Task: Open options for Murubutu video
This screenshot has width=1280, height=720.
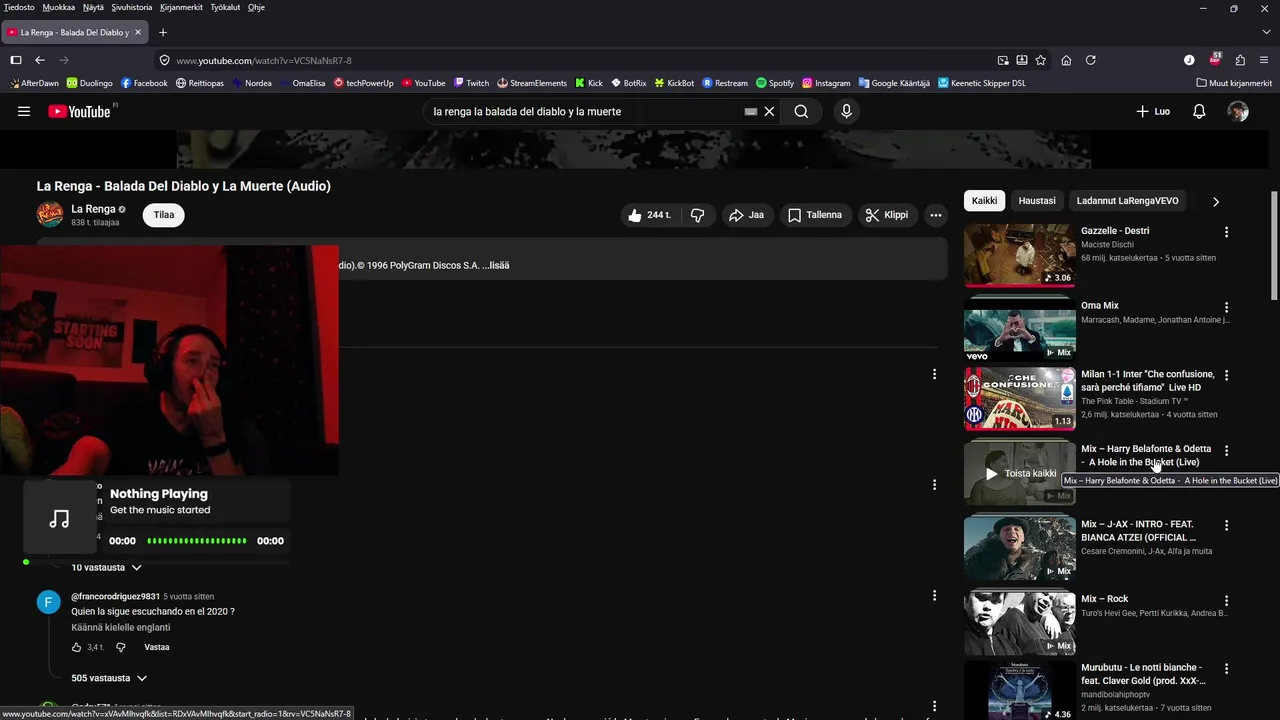Action: pos(1226,668)
